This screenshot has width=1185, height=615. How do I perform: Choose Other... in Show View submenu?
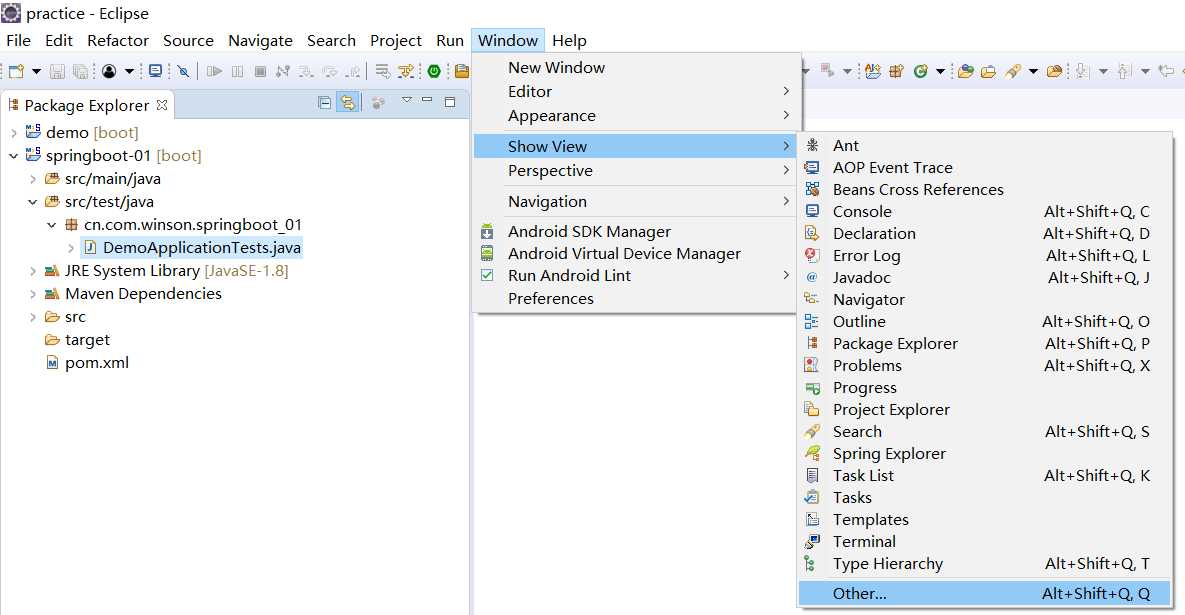point(984,594)
